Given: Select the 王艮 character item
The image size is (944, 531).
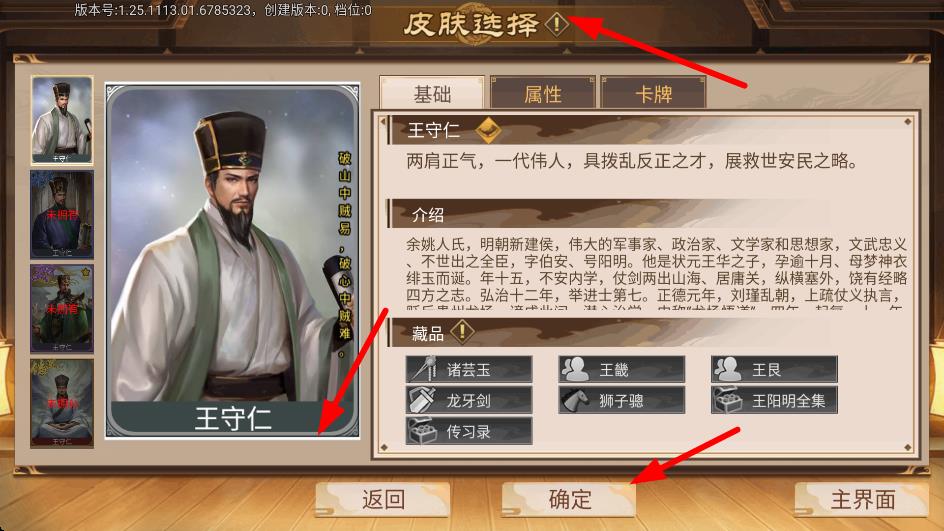Looking at the screenshot, I should [x=774, y=369].
